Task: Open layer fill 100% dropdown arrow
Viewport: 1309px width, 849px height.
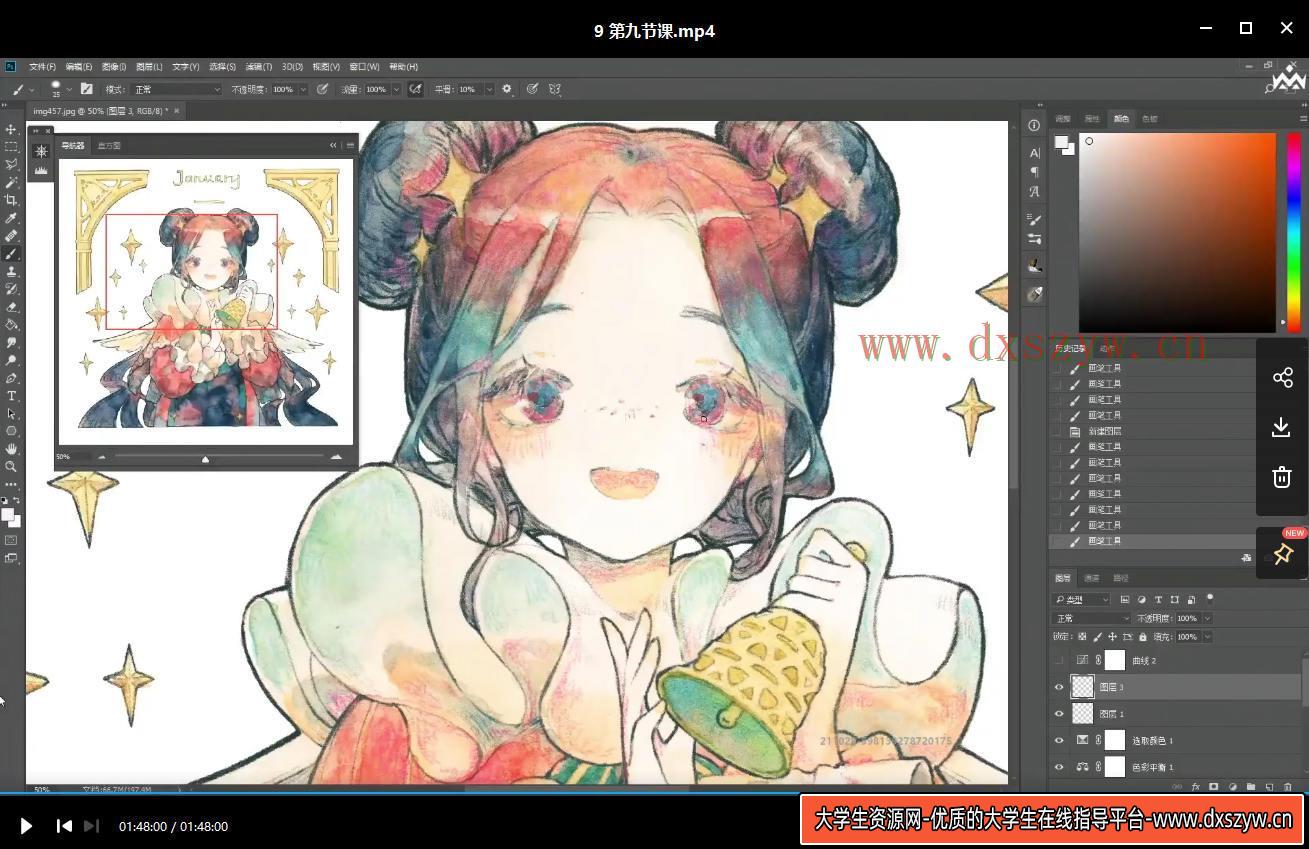Action: (x=1207, y=637)
